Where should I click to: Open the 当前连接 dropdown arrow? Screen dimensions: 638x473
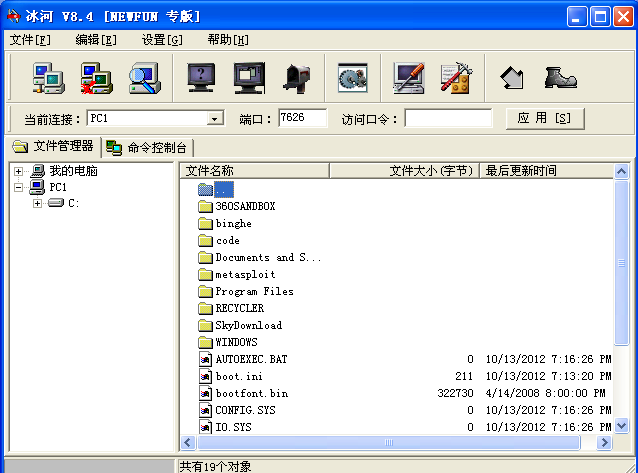click(x=214, y=119)
